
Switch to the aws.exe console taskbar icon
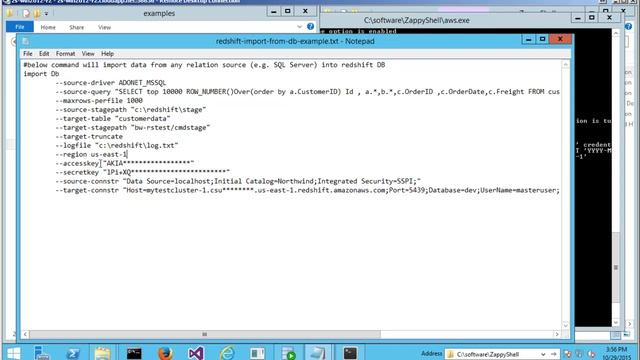pos(350,353)
